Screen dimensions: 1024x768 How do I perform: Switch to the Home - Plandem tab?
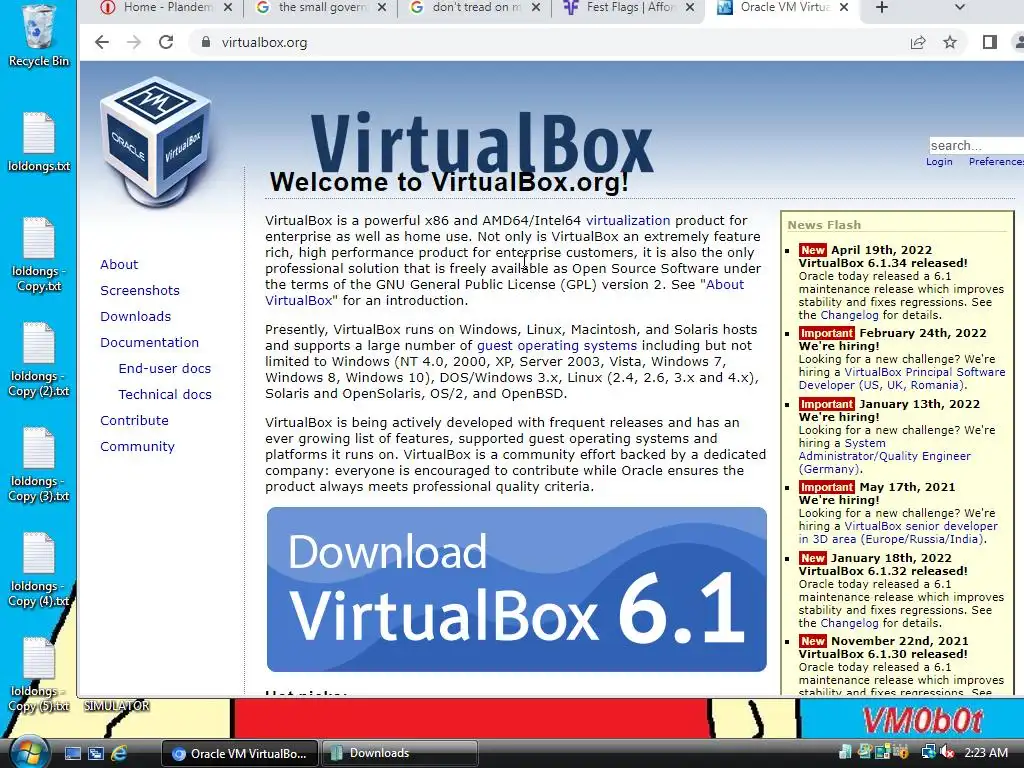[160, 7]
